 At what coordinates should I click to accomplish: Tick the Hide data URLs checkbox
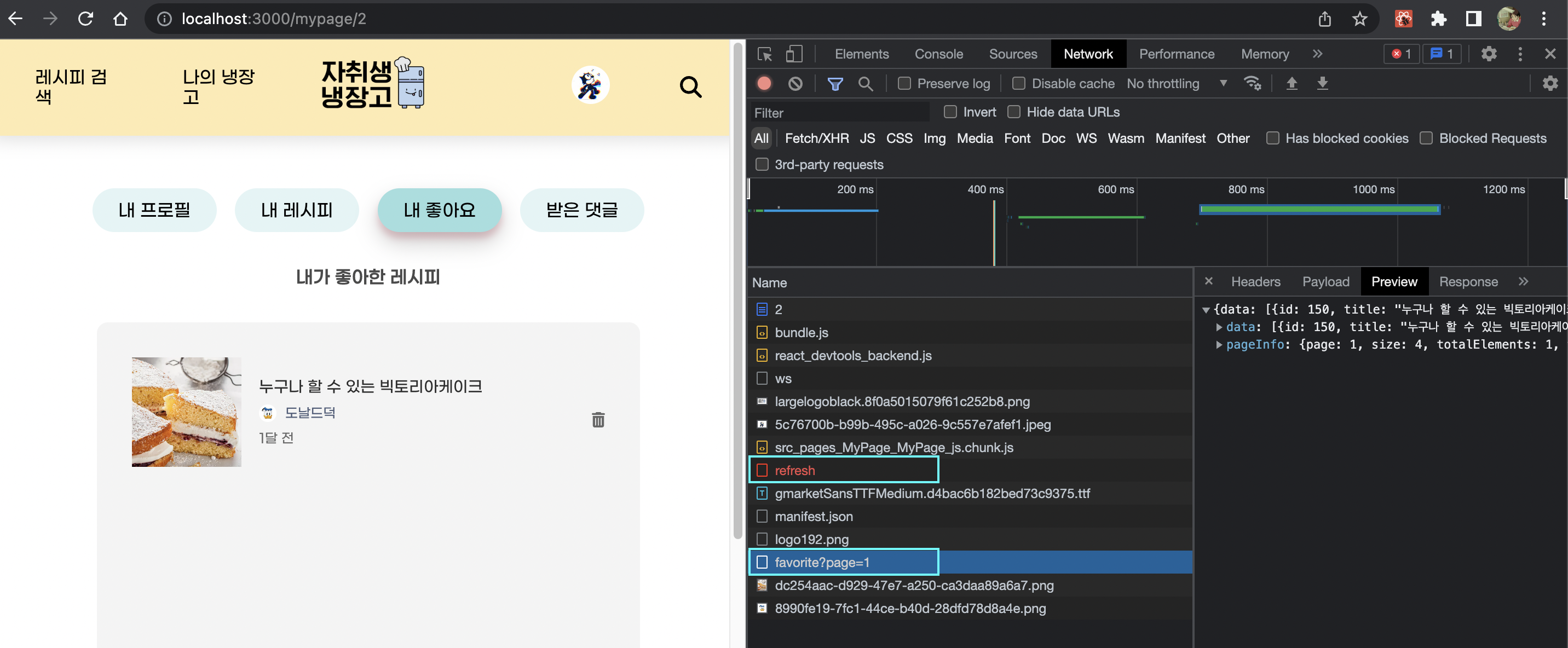click(1013, 112)
